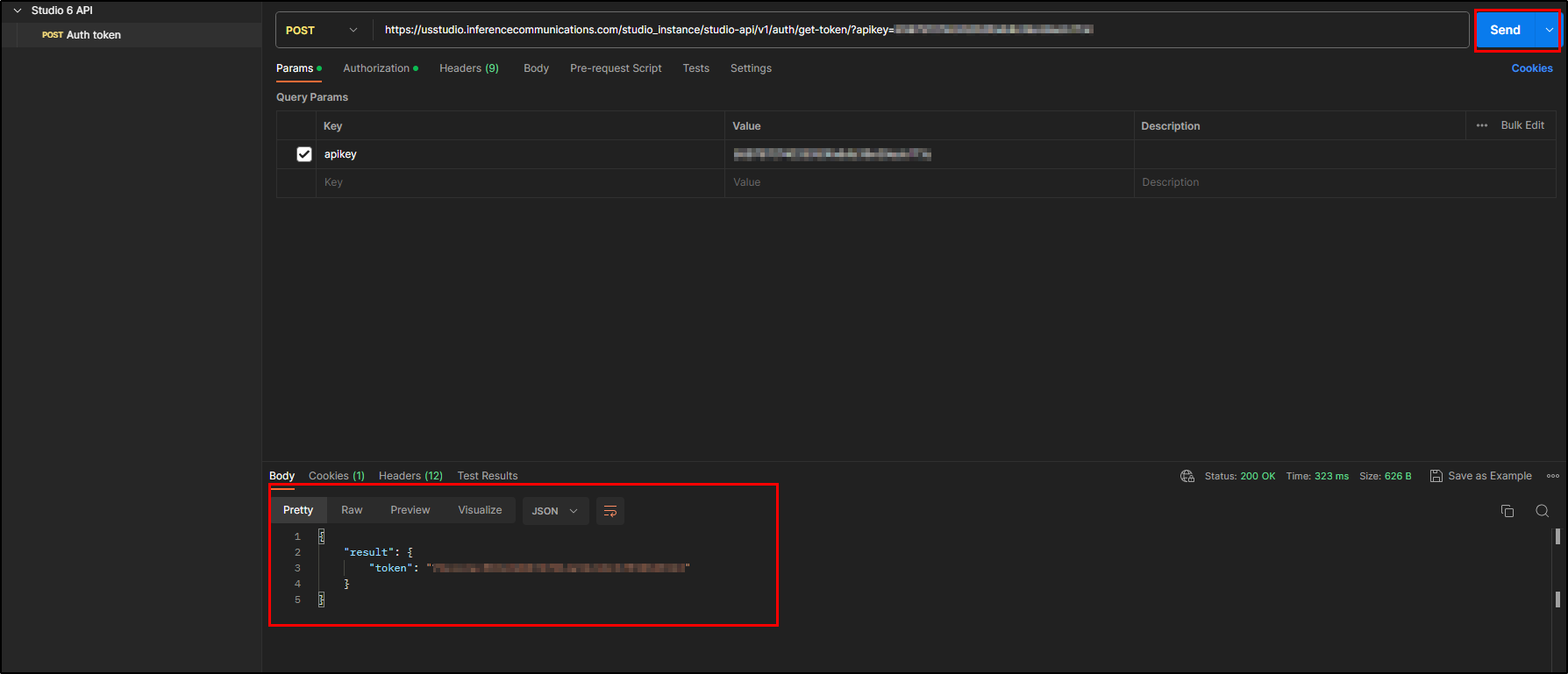
Task: Open response Cookies (1) tab
Action: (337, 476)
